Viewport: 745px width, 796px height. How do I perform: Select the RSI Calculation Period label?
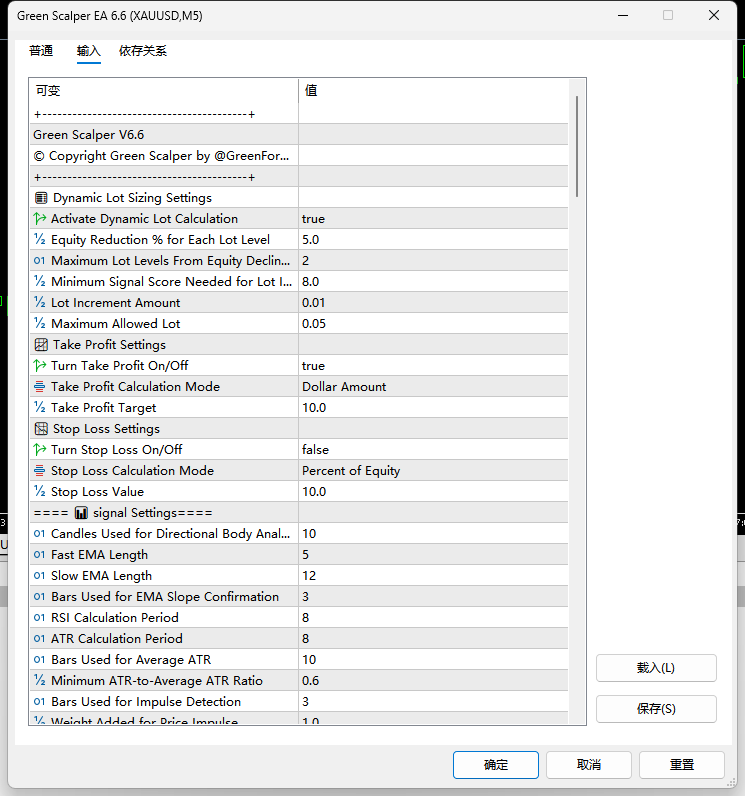pyautogui.click(x=115, y=617)
